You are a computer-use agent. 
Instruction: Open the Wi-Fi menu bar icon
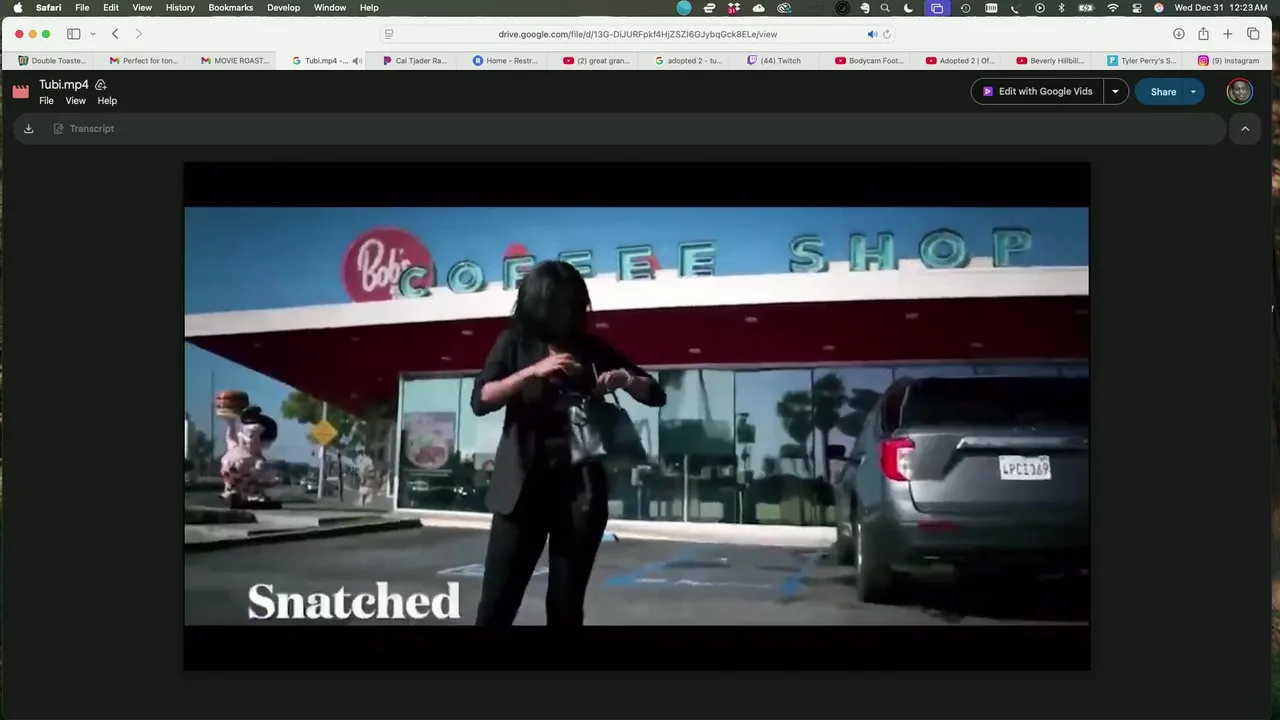(1113, 8)
